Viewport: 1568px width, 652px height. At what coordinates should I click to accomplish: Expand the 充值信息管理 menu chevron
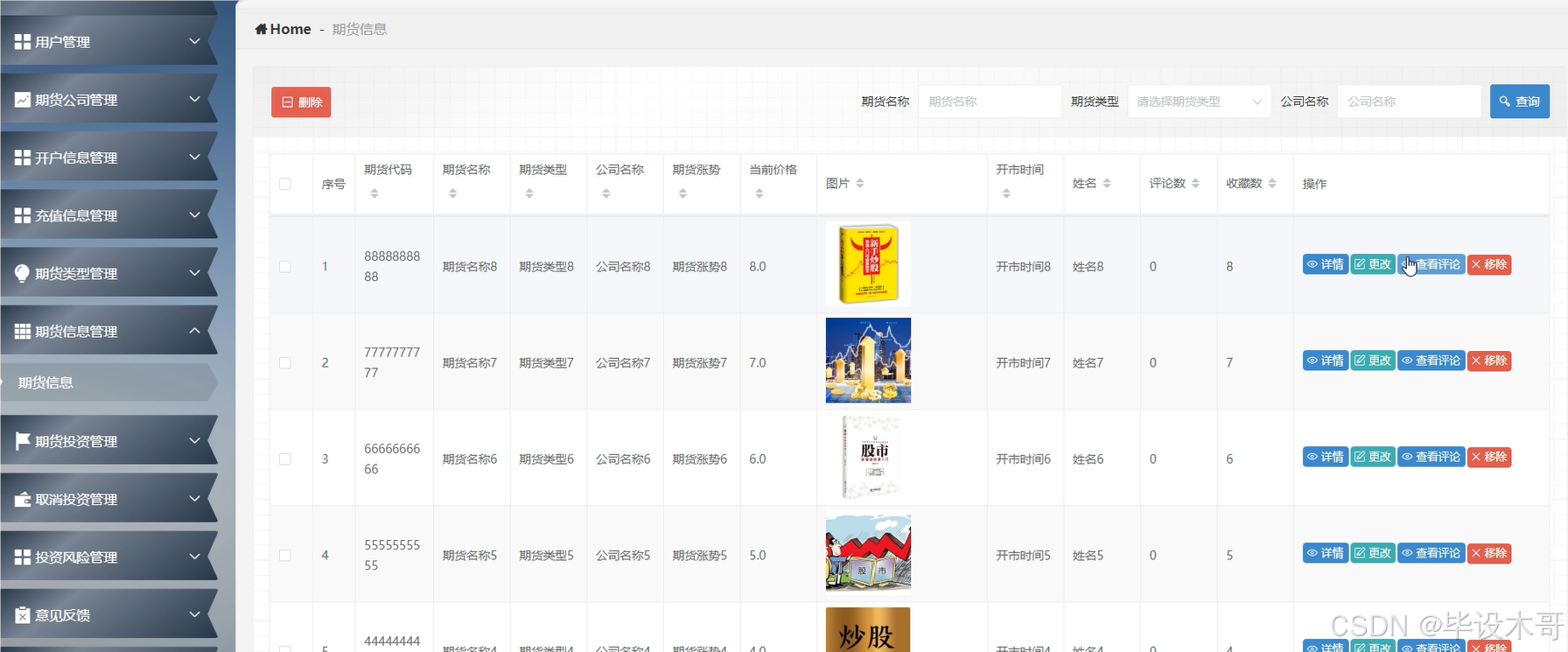coord(195,214)
